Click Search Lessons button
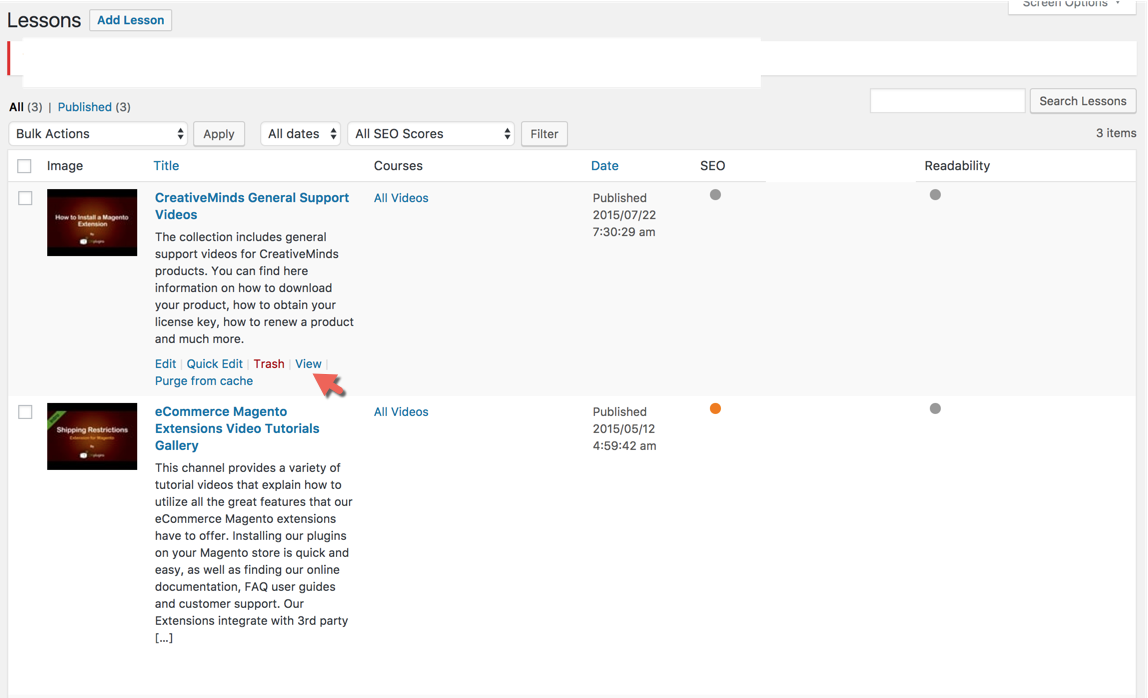1148x698 pixels. click(1083, 101)
